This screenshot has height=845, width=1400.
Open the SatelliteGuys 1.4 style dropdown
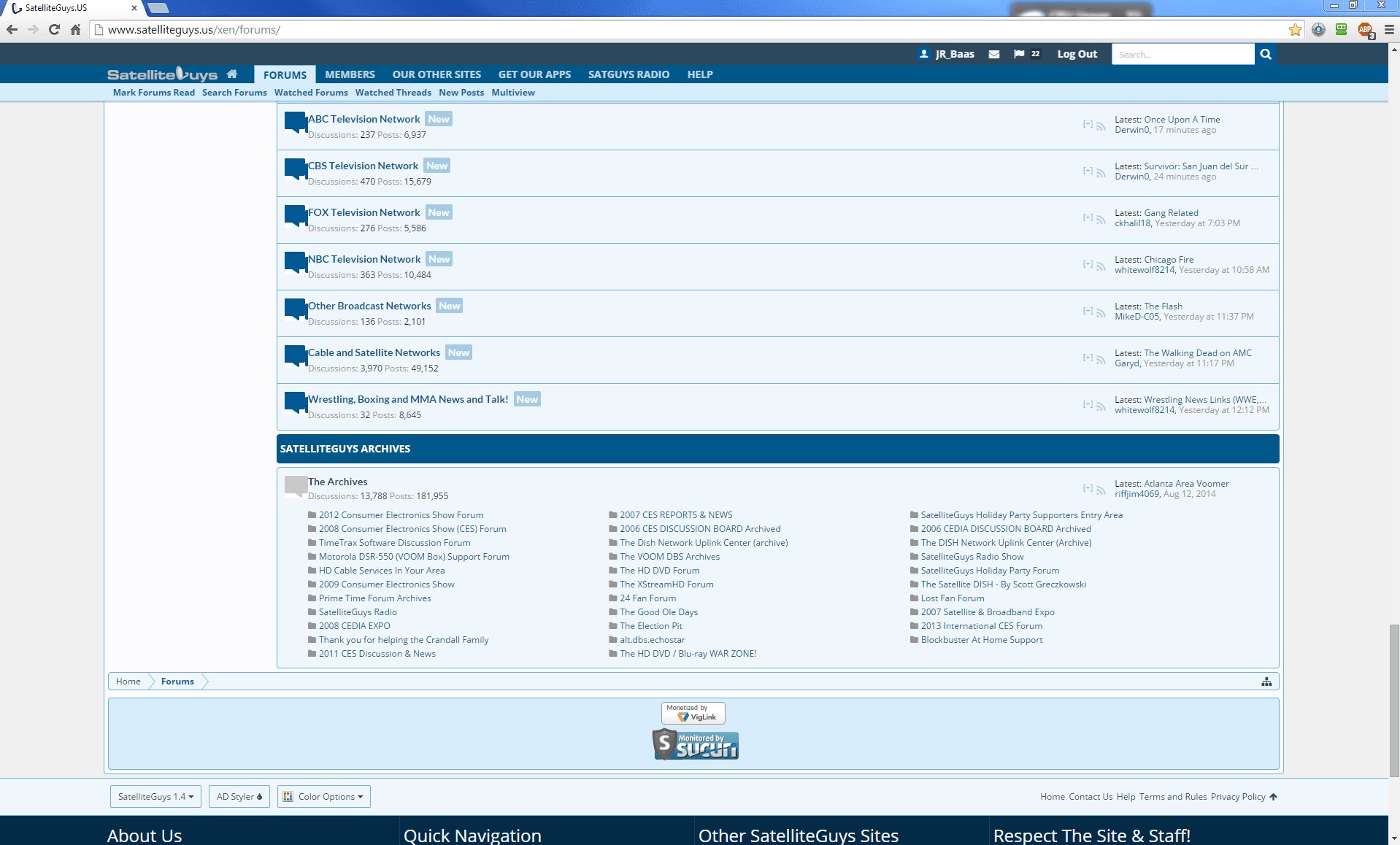pos(155,797)
